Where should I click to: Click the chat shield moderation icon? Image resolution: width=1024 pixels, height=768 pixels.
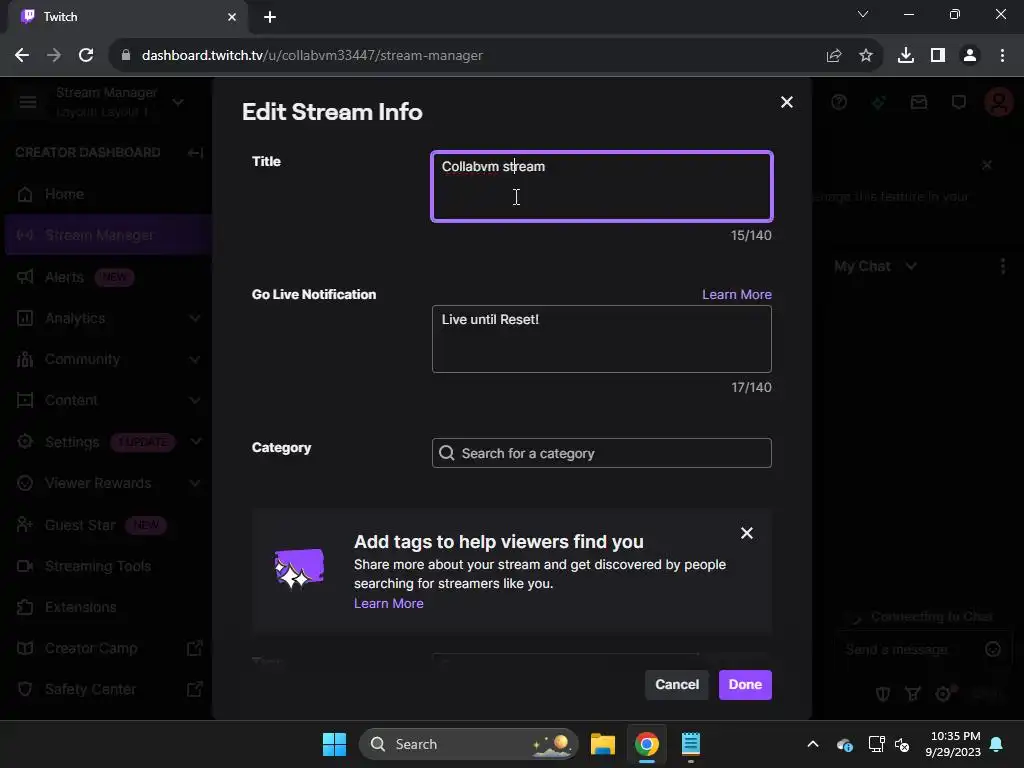(882, 694)
